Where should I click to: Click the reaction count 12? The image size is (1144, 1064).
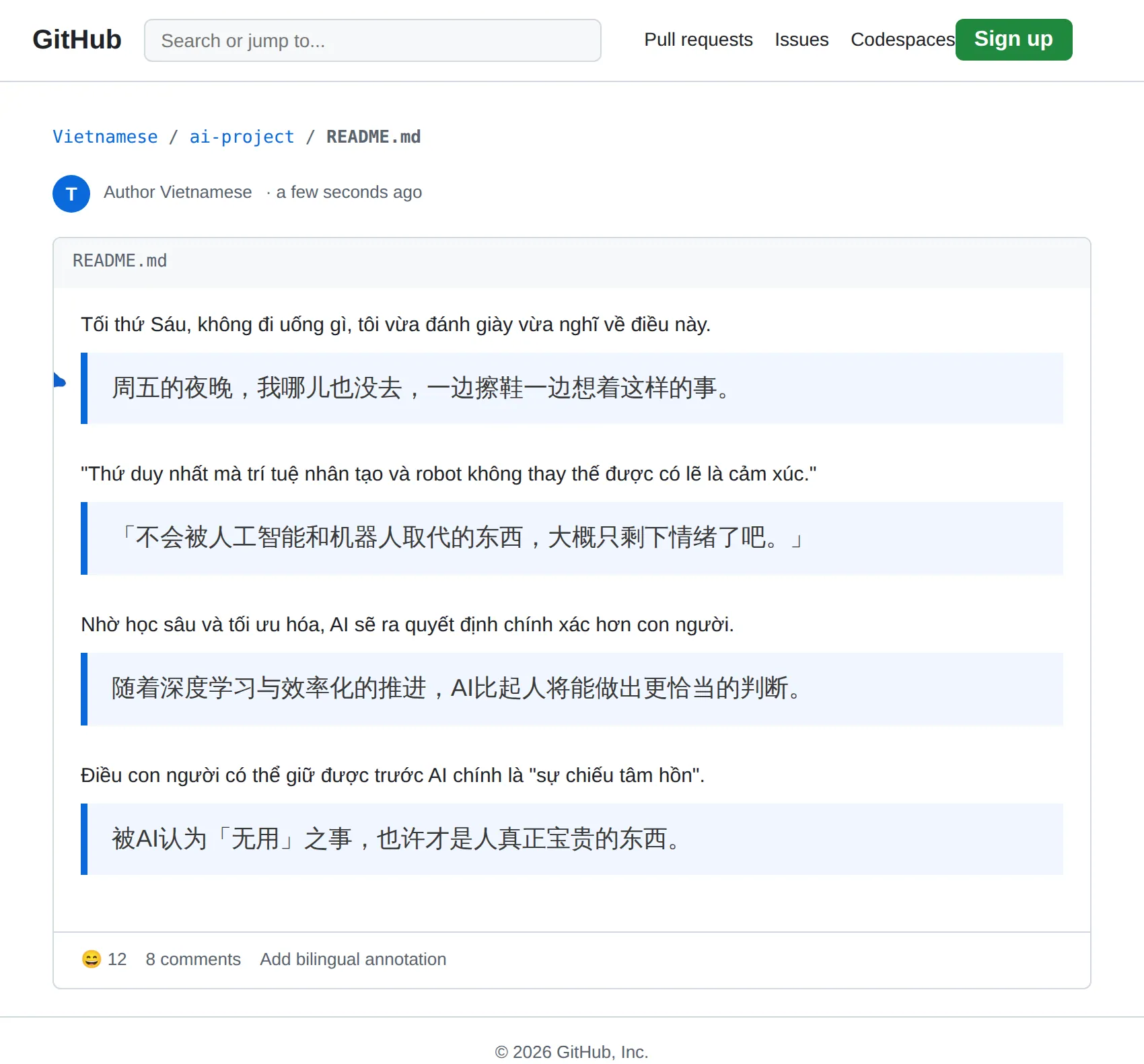117,959
